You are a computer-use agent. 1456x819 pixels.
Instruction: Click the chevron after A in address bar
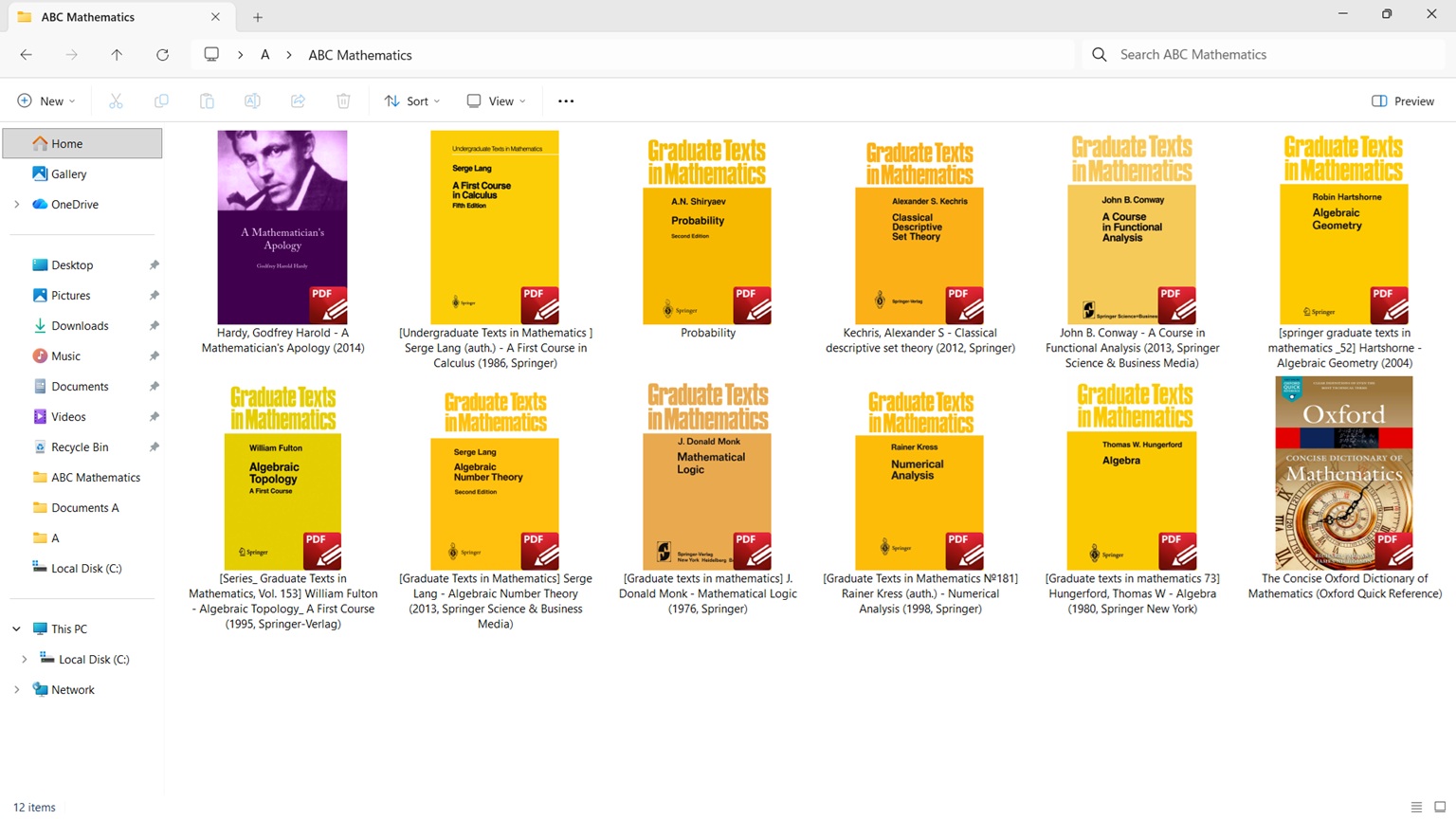(288, 55)
